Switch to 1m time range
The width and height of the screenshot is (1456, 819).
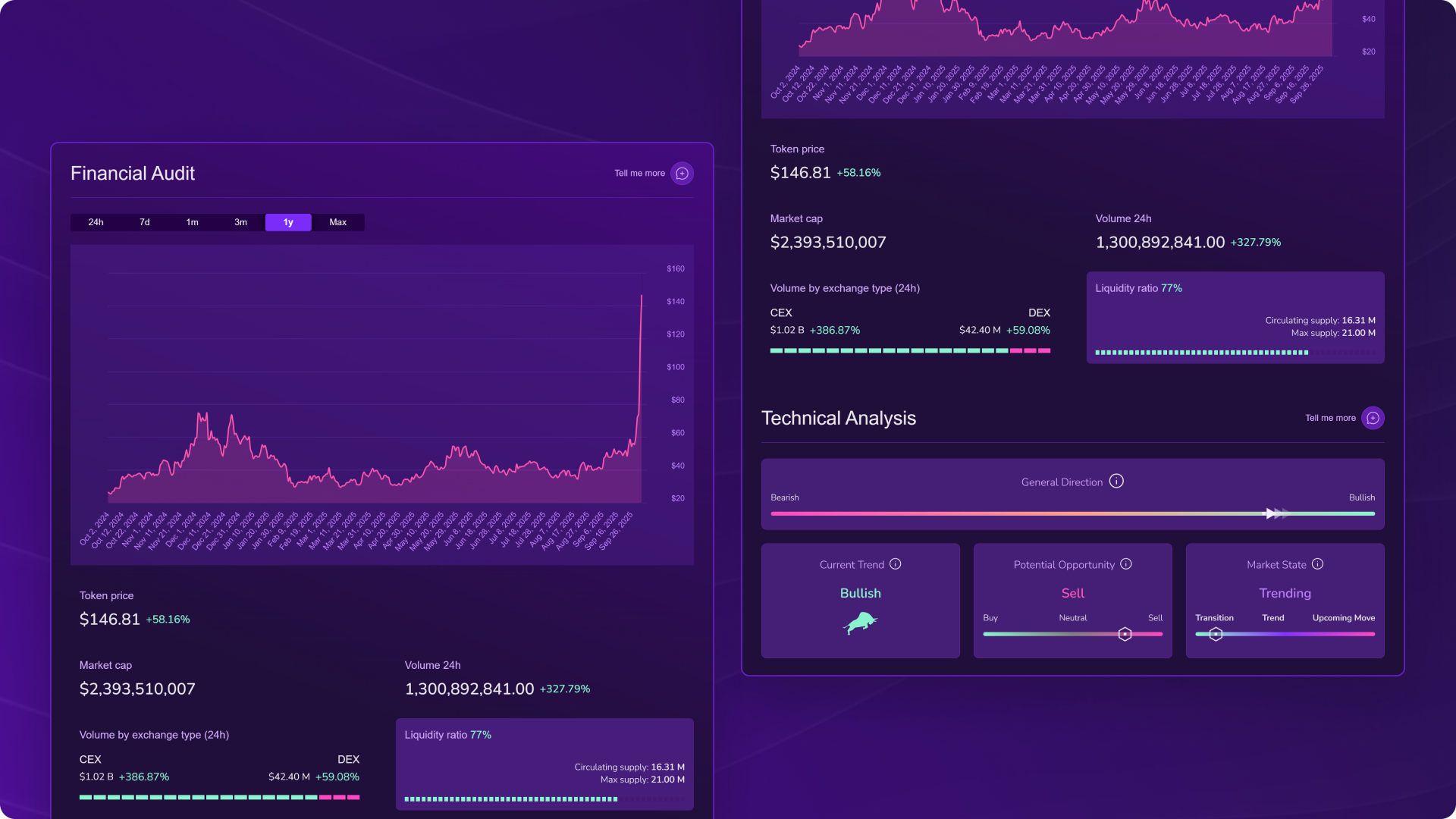[193, 222]
